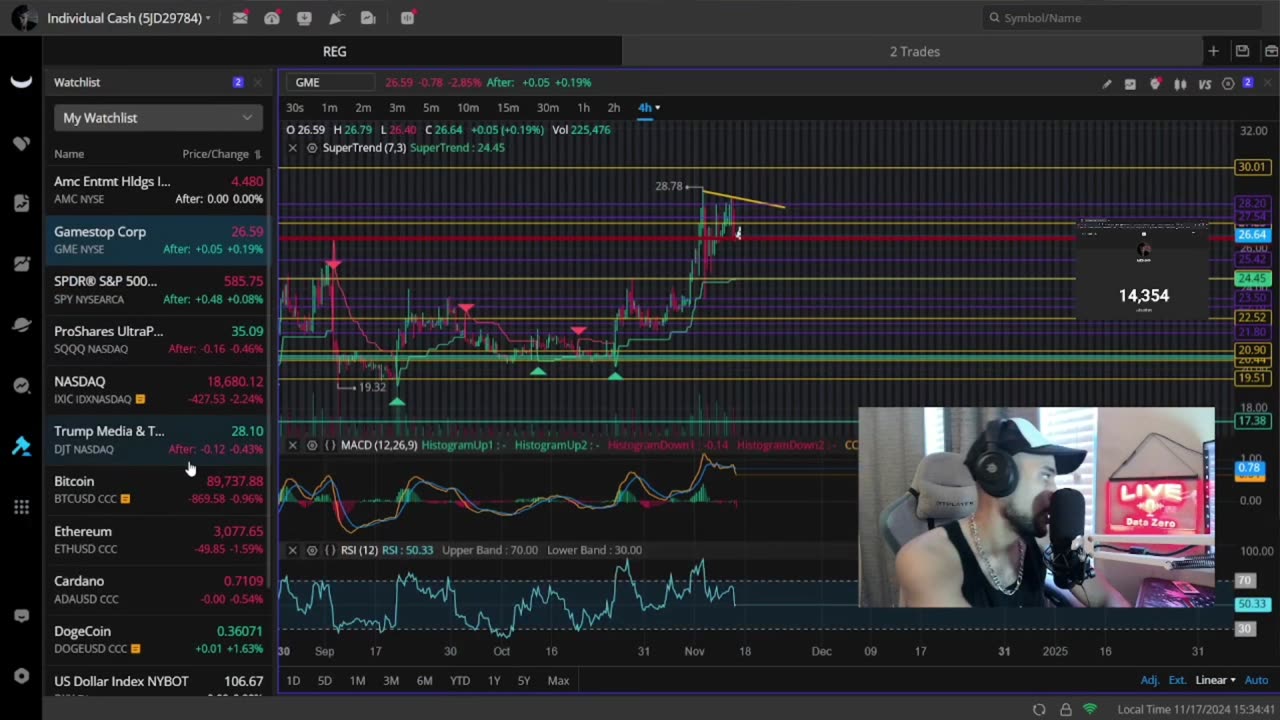Remove the SuperTrend indicator with its X
Viewport: 1280px width, 720px height.
292,148
